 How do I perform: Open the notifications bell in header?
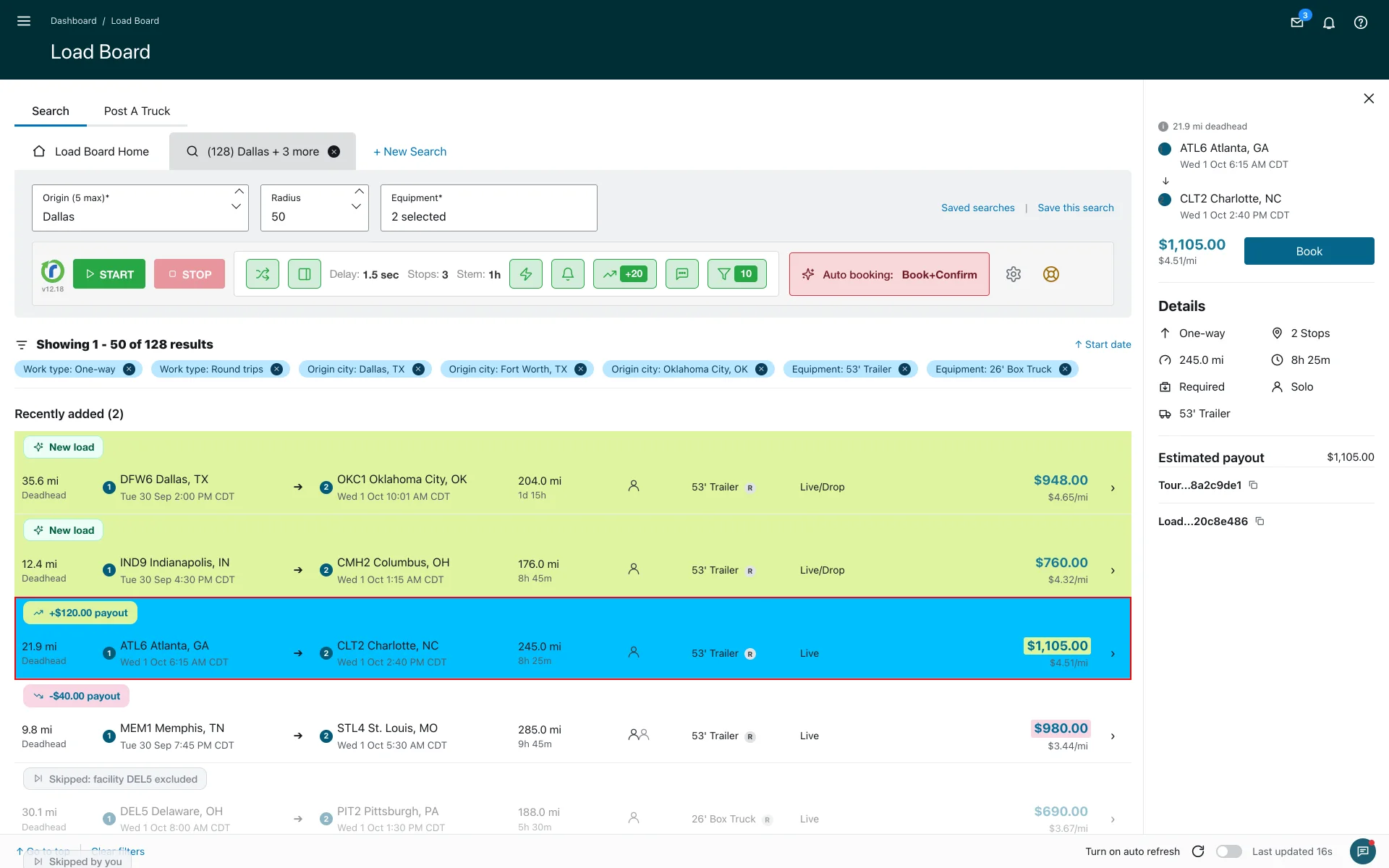(1329, 22)
